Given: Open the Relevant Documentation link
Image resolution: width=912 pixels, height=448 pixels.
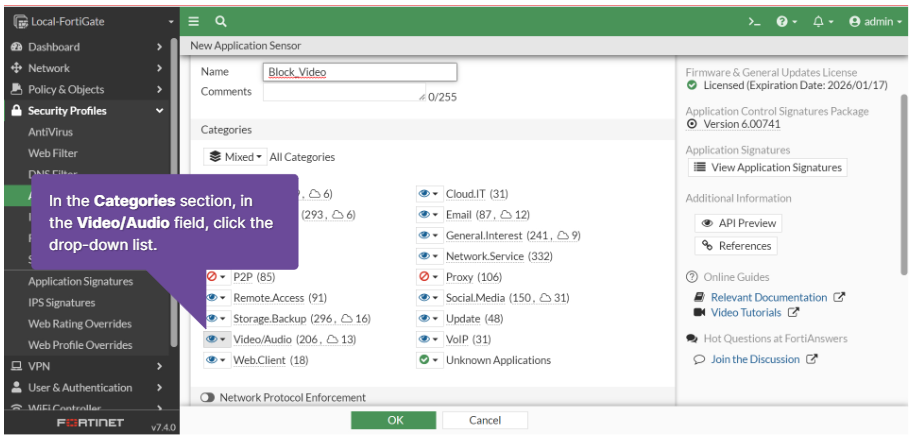Looking at the screenshot, I should (769, 297).
